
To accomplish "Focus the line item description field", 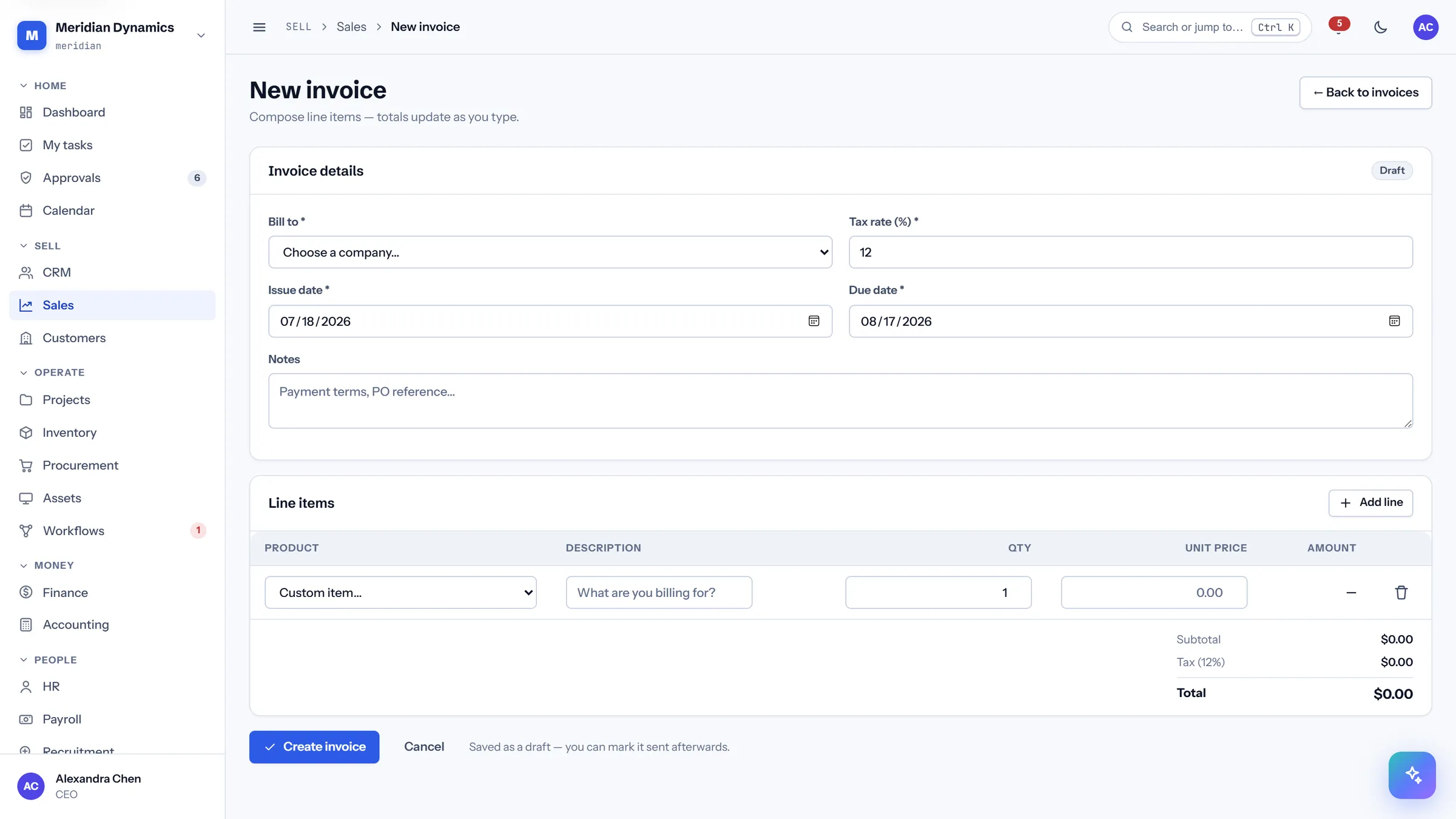I will point(659,592).
